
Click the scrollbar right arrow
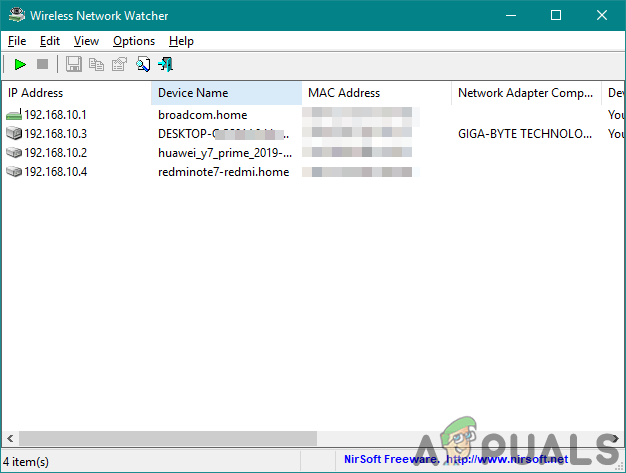(x=615, y=438)
